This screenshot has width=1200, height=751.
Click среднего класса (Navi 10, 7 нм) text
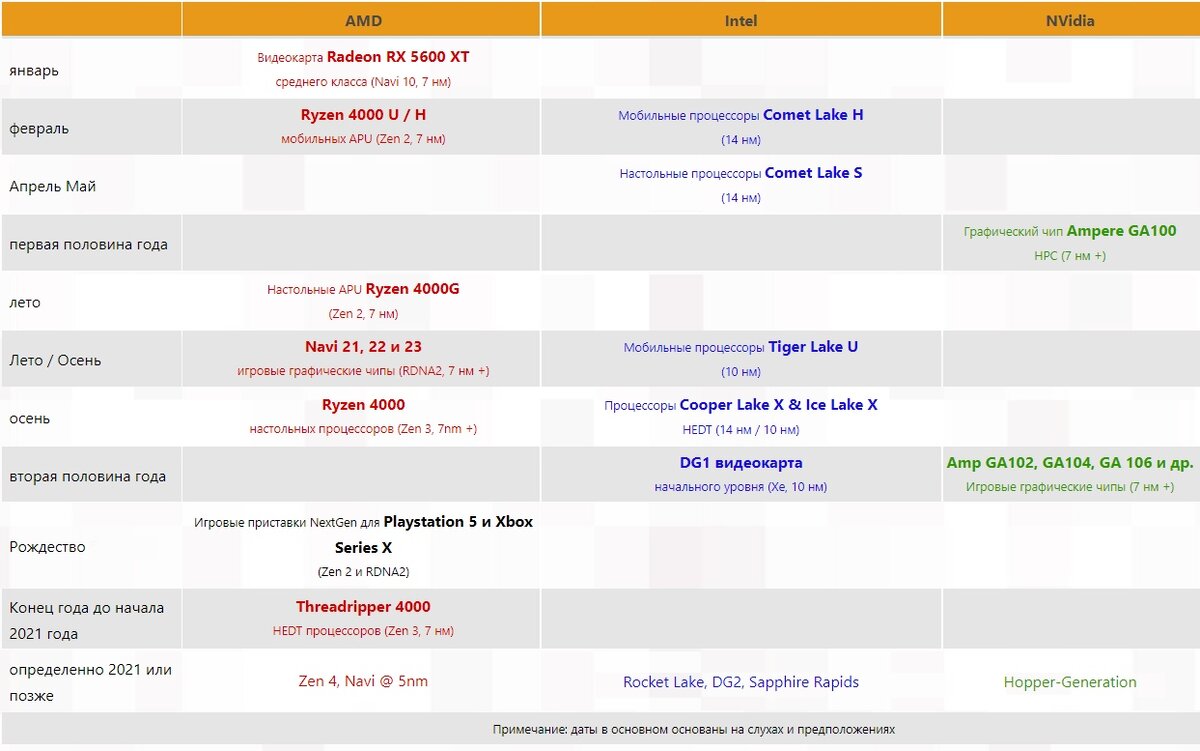(x=362, y=82)
